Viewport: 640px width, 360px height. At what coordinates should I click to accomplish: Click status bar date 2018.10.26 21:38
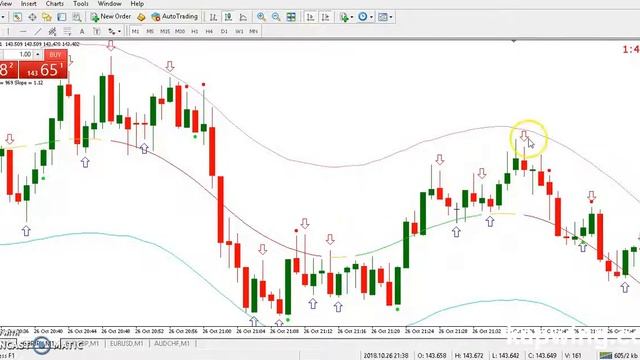[385, 356]
